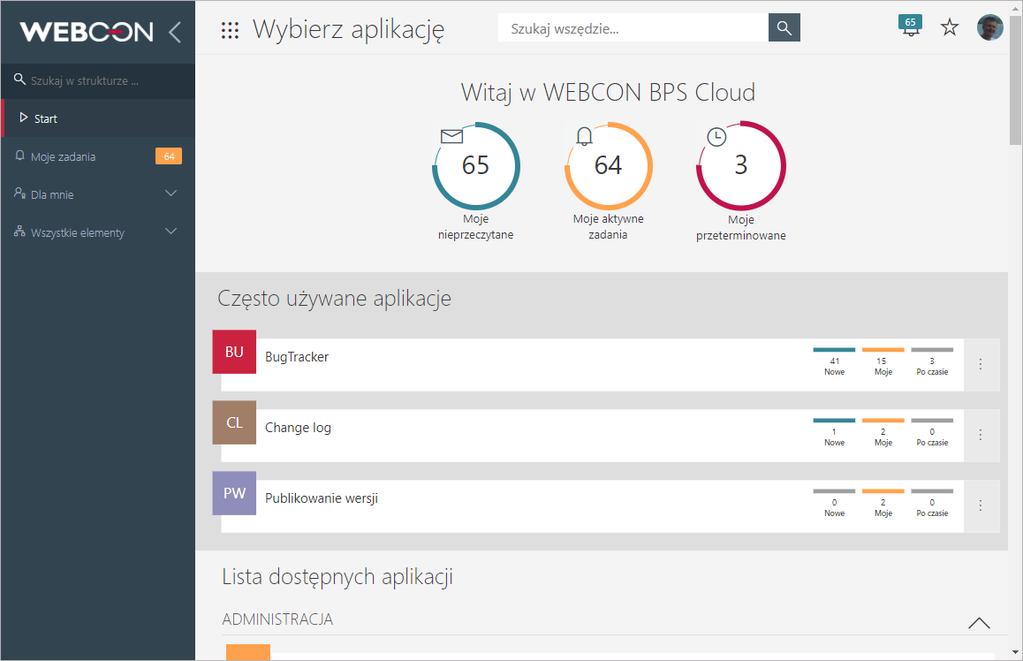Click Publikowanie wersji 0 Po czasie counter

coord(932,504)
